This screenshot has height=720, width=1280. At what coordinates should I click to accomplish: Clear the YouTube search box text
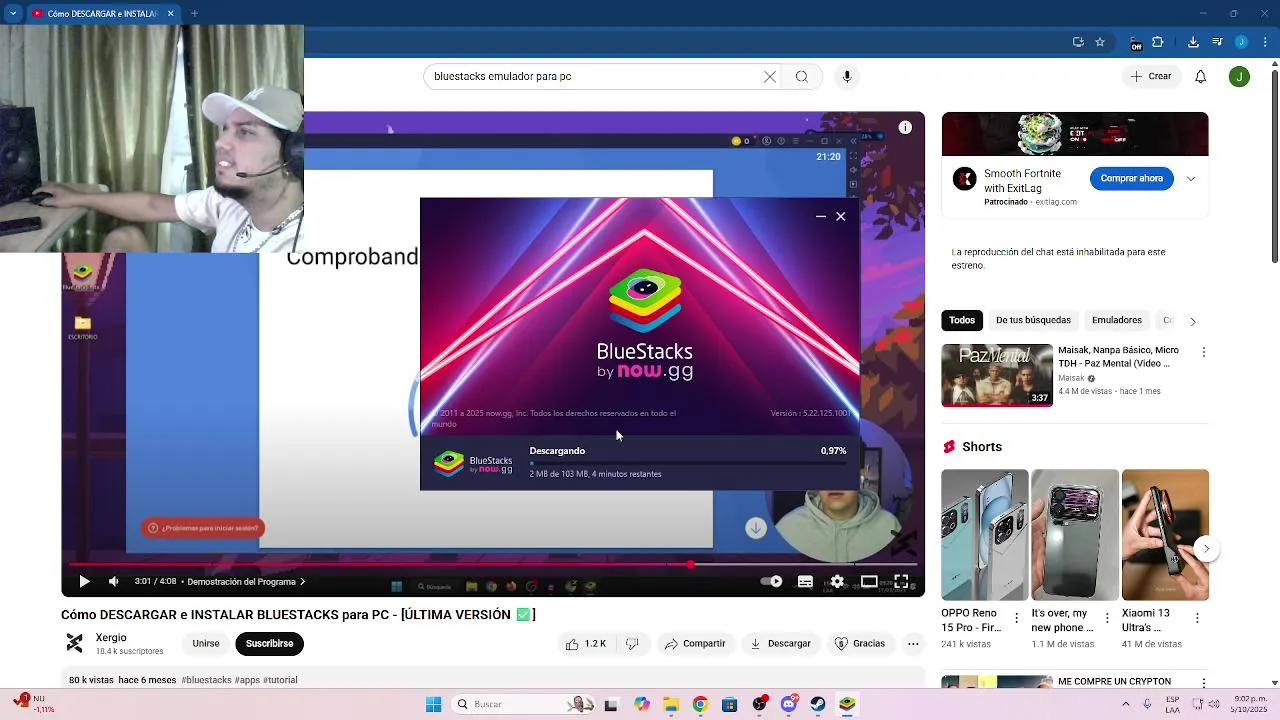[770, 76]
